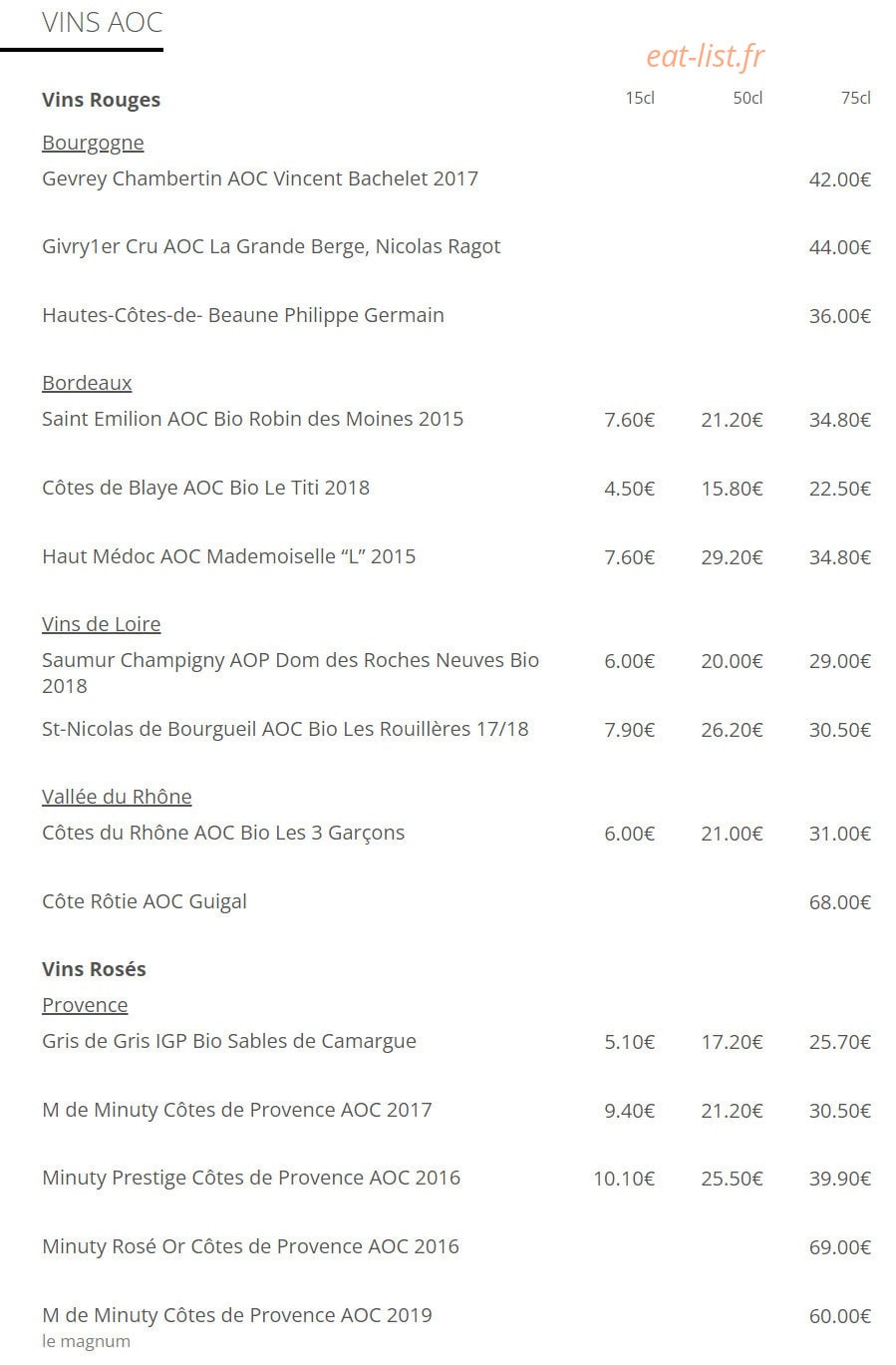Click the VINS AOC heading

pyautogui.click(x=103, y=23)
